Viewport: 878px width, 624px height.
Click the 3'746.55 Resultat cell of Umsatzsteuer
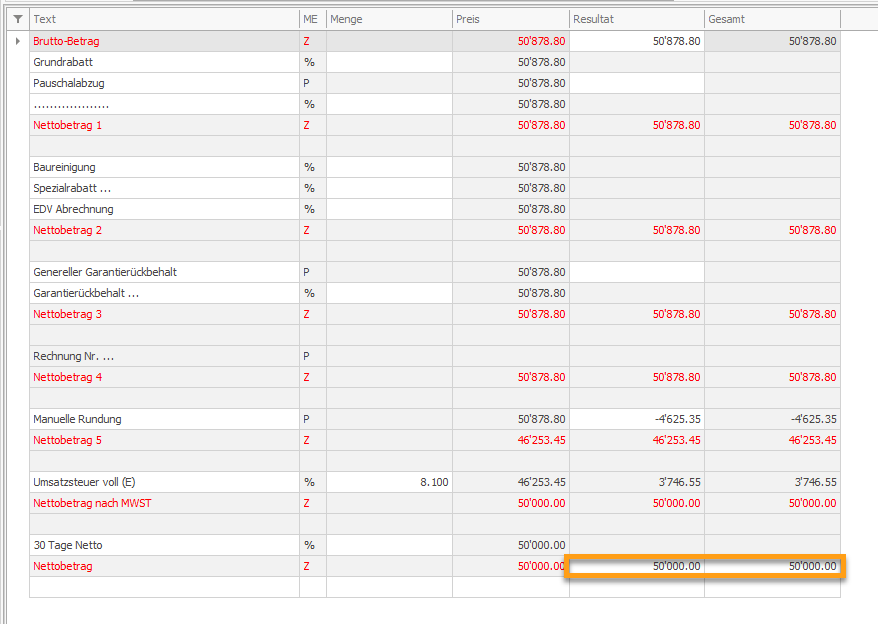point(637,482)
